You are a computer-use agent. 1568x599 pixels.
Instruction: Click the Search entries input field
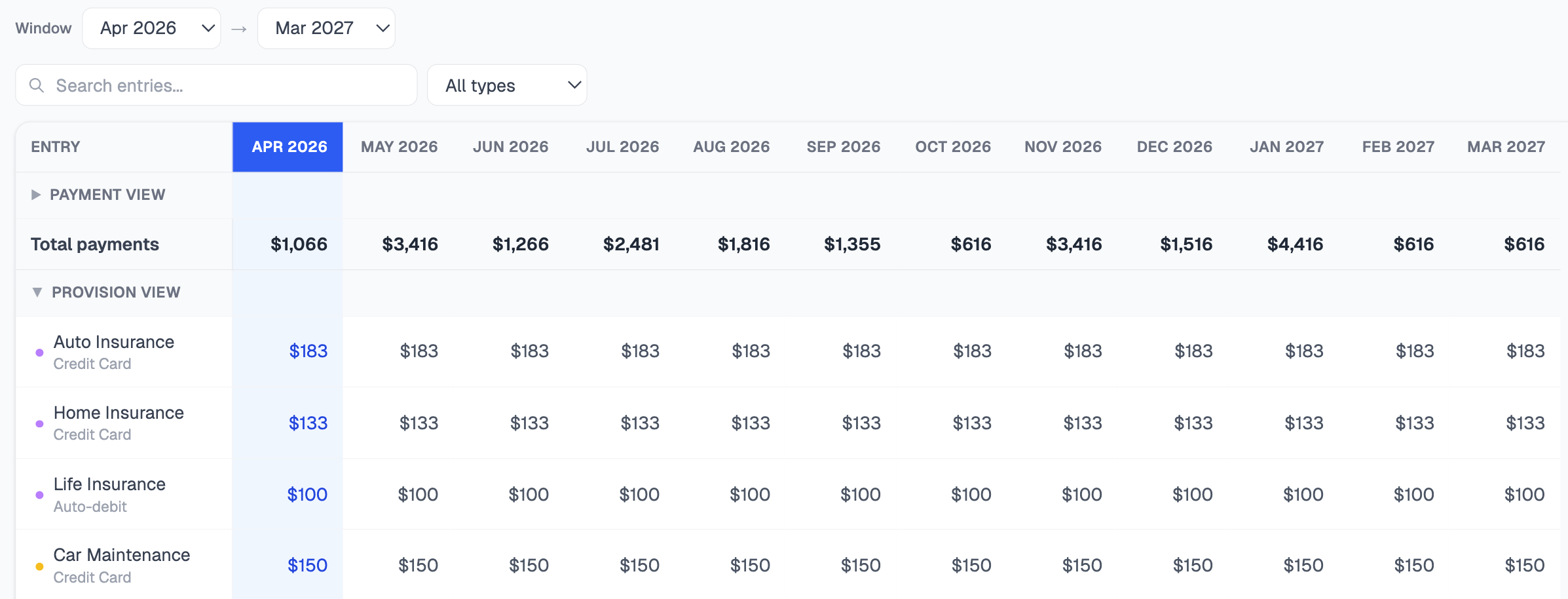(216, 85)
